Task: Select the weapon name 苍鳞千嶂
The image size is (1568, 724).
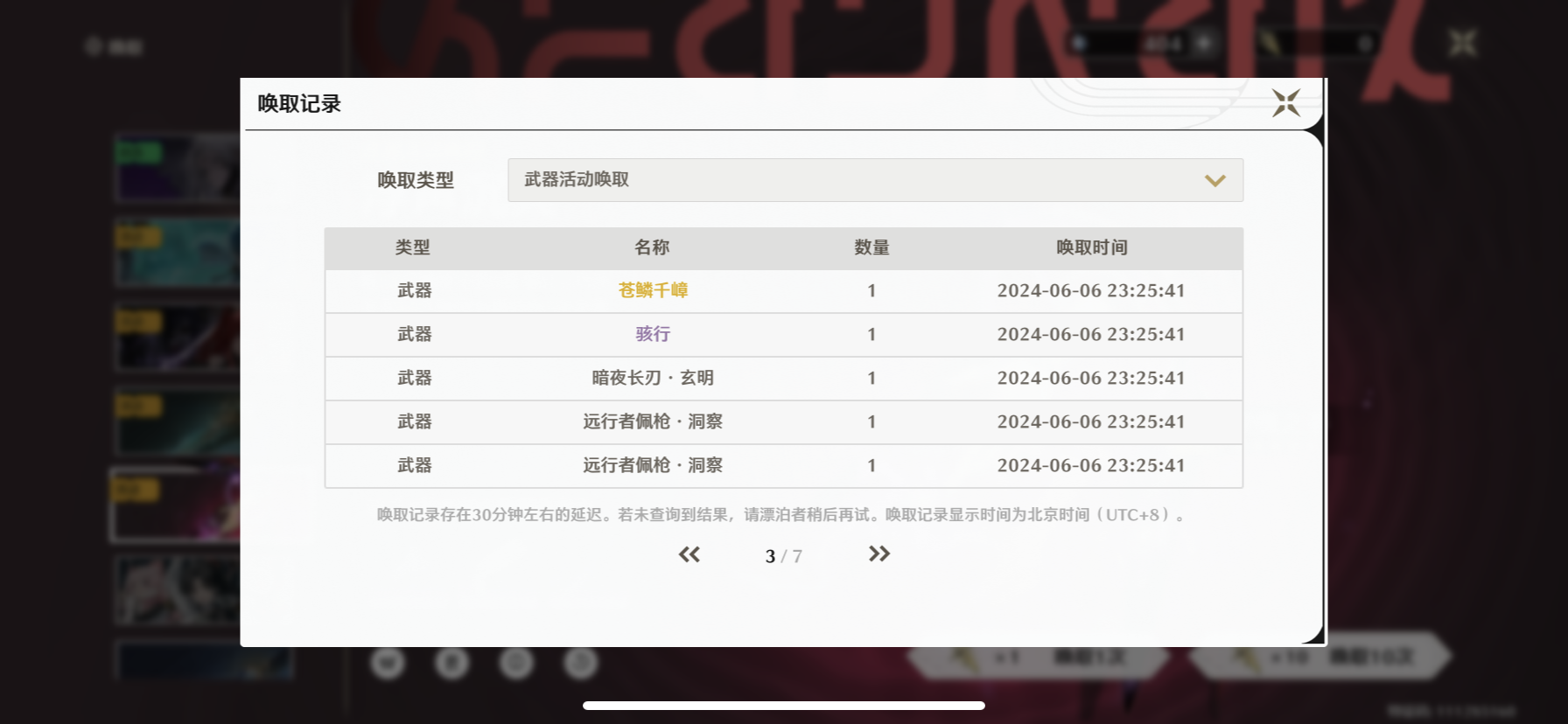Action: 654,290
